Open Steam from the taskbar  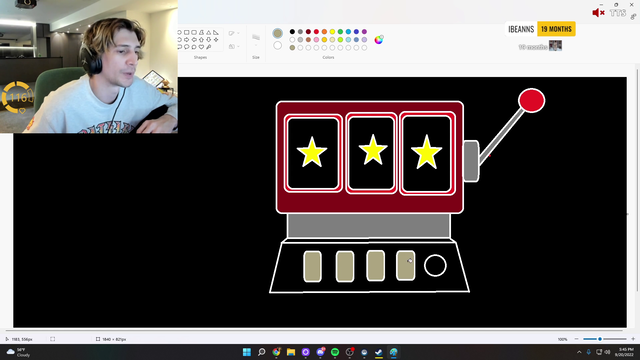(379, 352)
